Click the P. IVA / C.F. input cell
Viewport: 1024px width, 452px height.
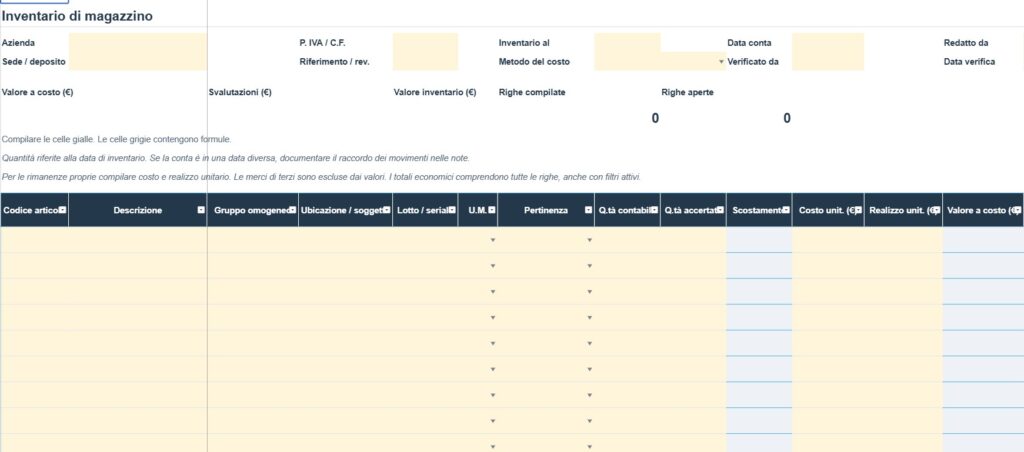pos(425,42)
